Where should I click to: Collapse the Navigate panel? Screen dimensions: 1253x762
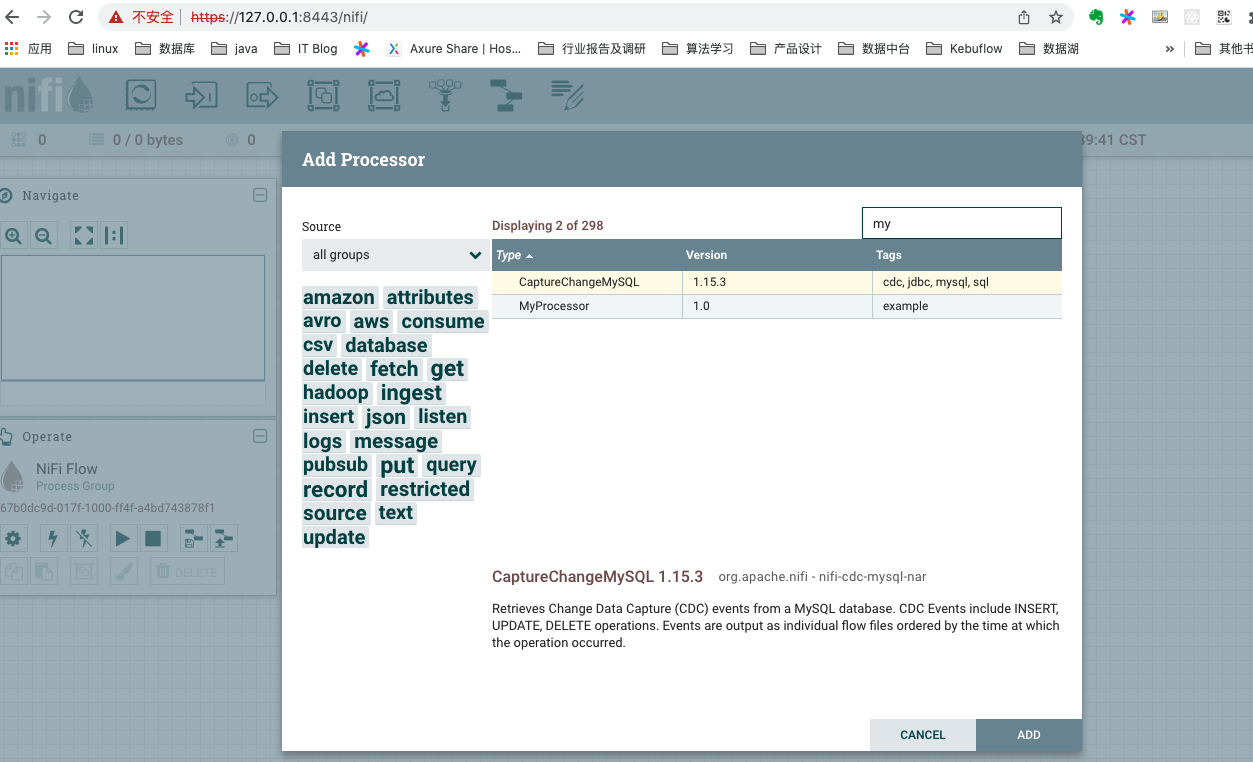click(x=260, y=195)
